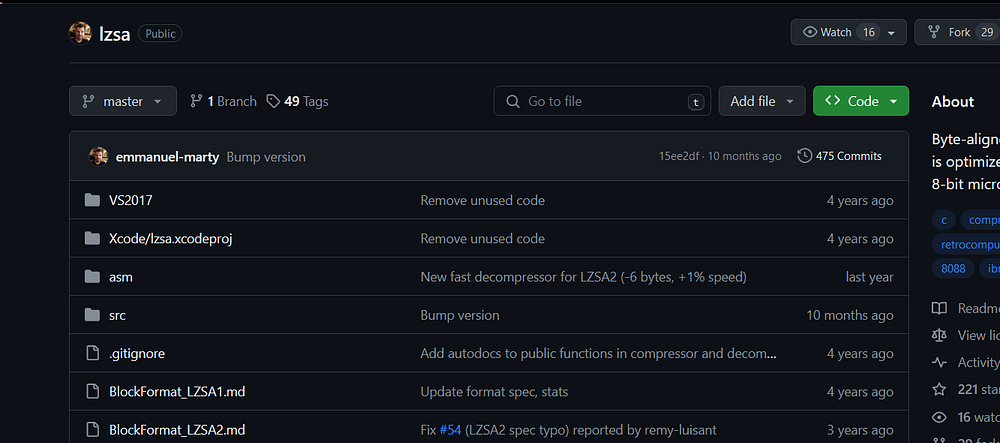Open the master branch selector dropdown
Viewport: 1000px width, 443px height.
point(123,101)
